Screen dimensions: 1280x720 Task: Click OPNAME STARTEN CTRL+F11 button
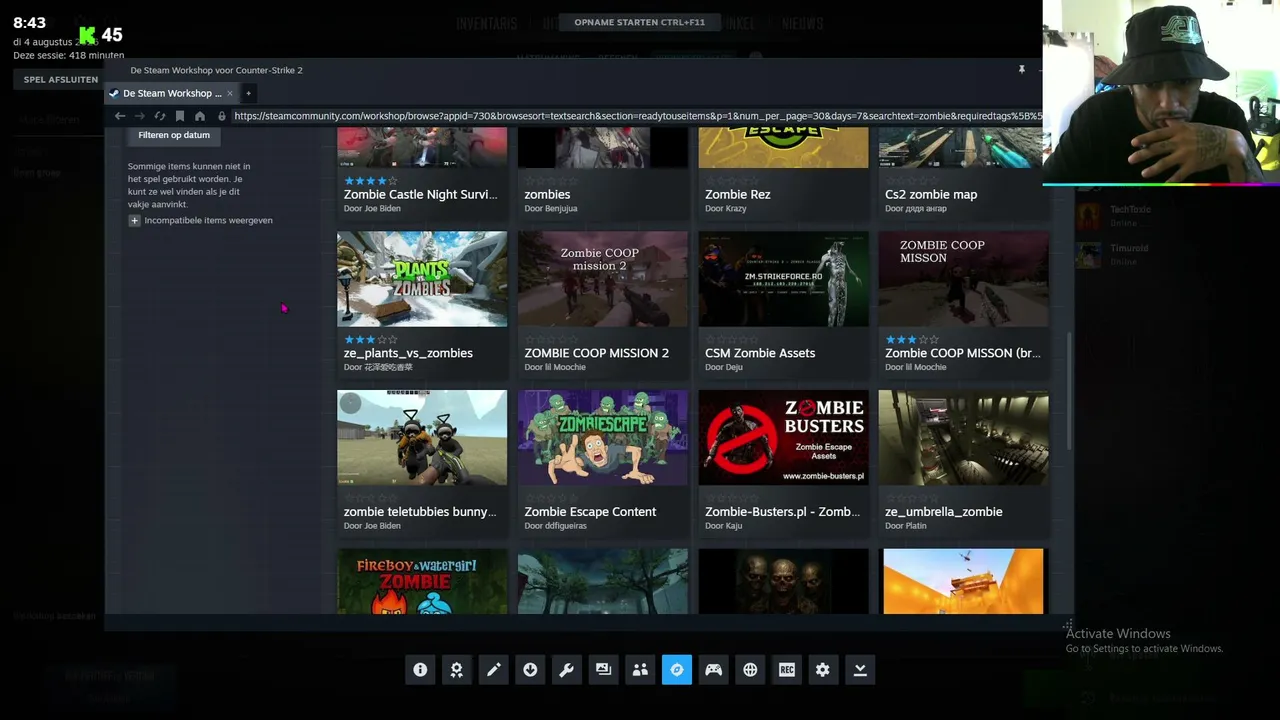coord(640,22)
